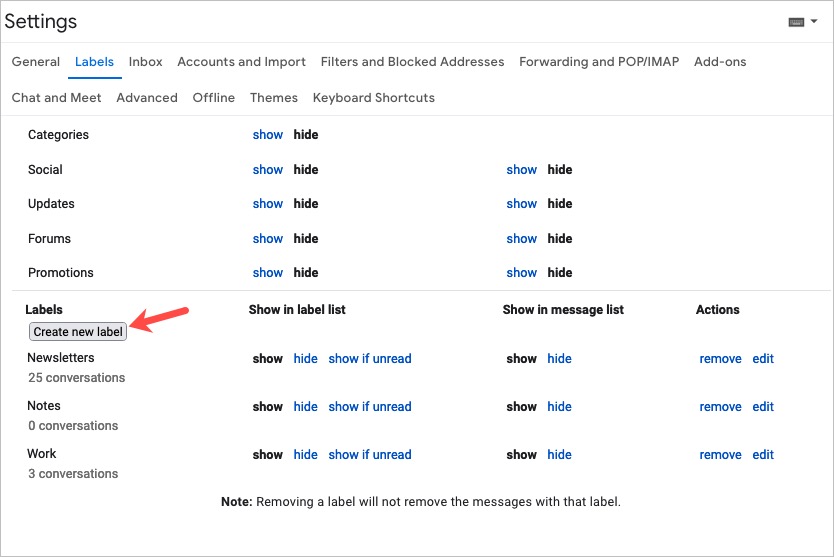This screenshot has height=557, width=834.
Task: Open Filters and Blocked Addresses tab
Action: (412, 62)
